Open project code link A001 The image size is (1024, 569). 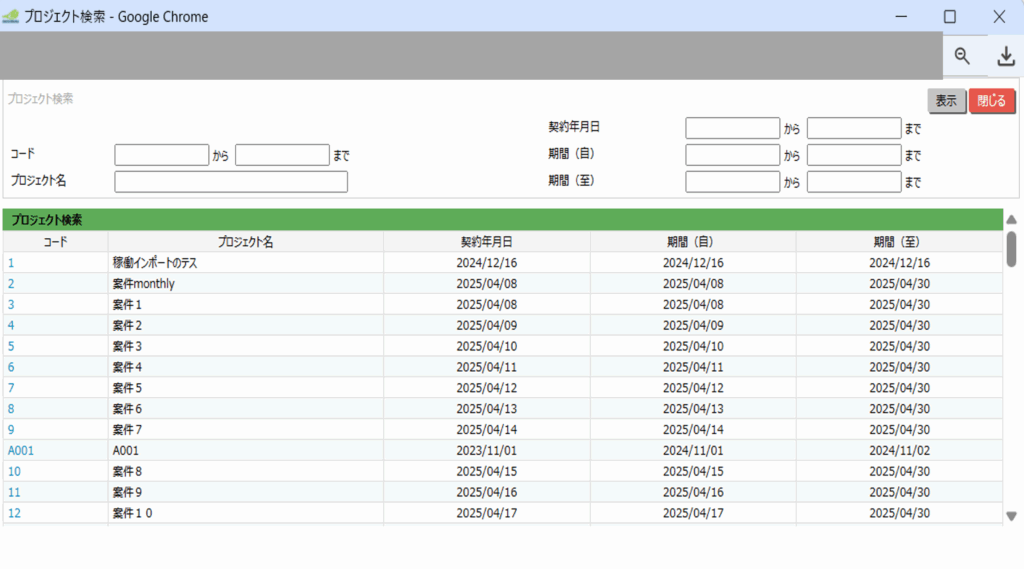point(21,451)
